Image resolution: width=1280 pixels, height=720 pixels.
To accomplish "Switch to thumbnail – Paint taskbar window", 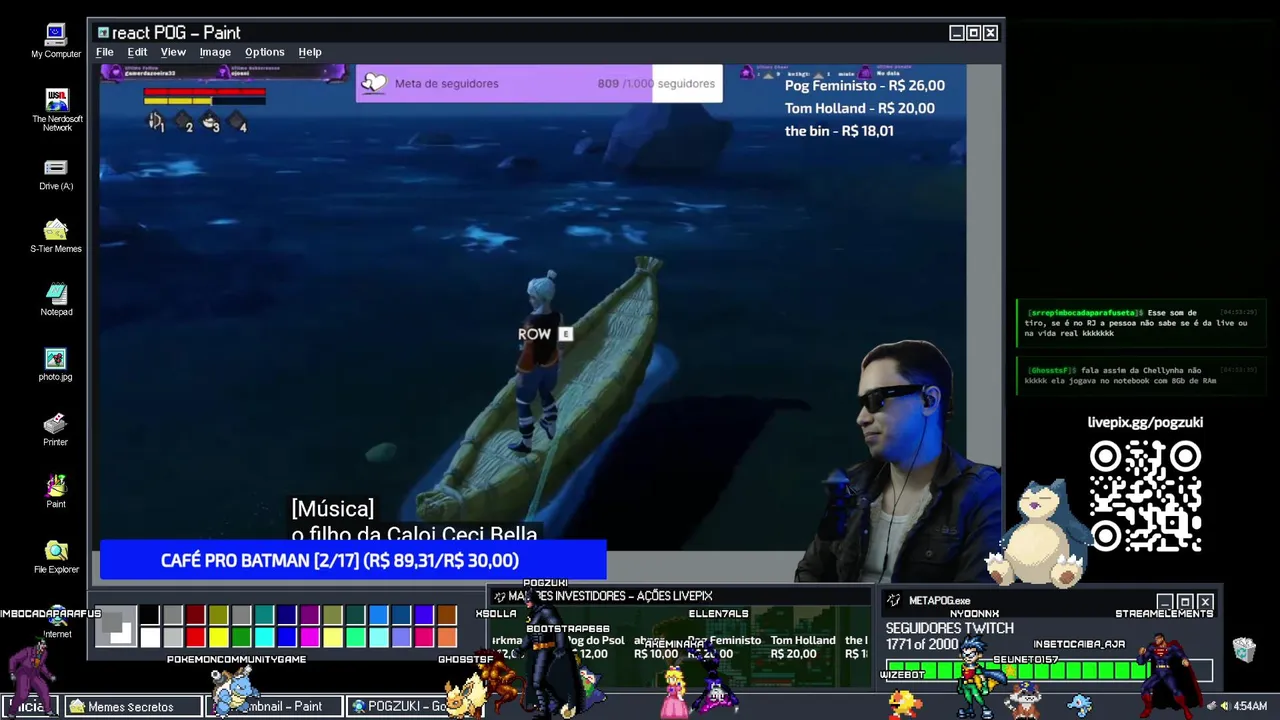I will click(276, 706).
